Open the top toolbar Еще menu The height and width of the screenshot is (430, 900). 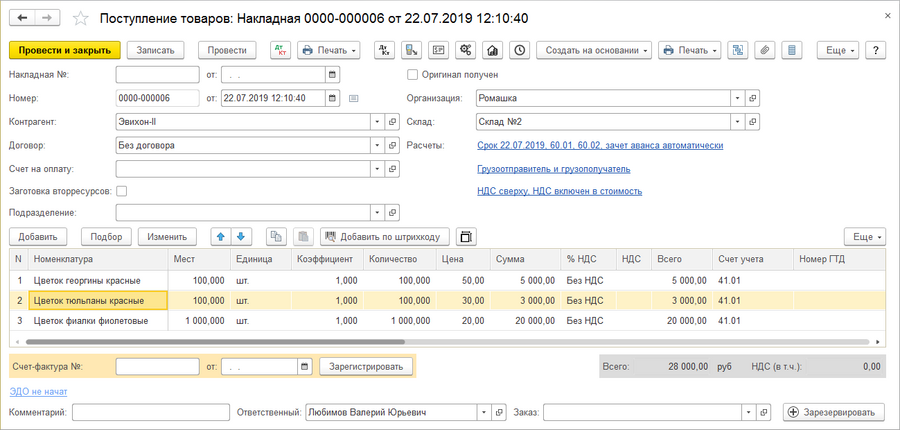pos(837,50)
